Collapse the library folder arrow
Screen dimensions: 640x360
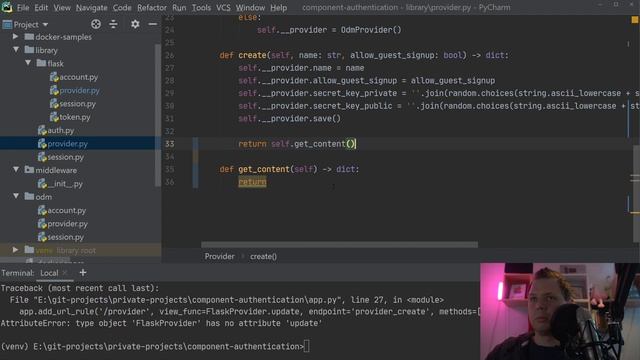coord(16,50)
